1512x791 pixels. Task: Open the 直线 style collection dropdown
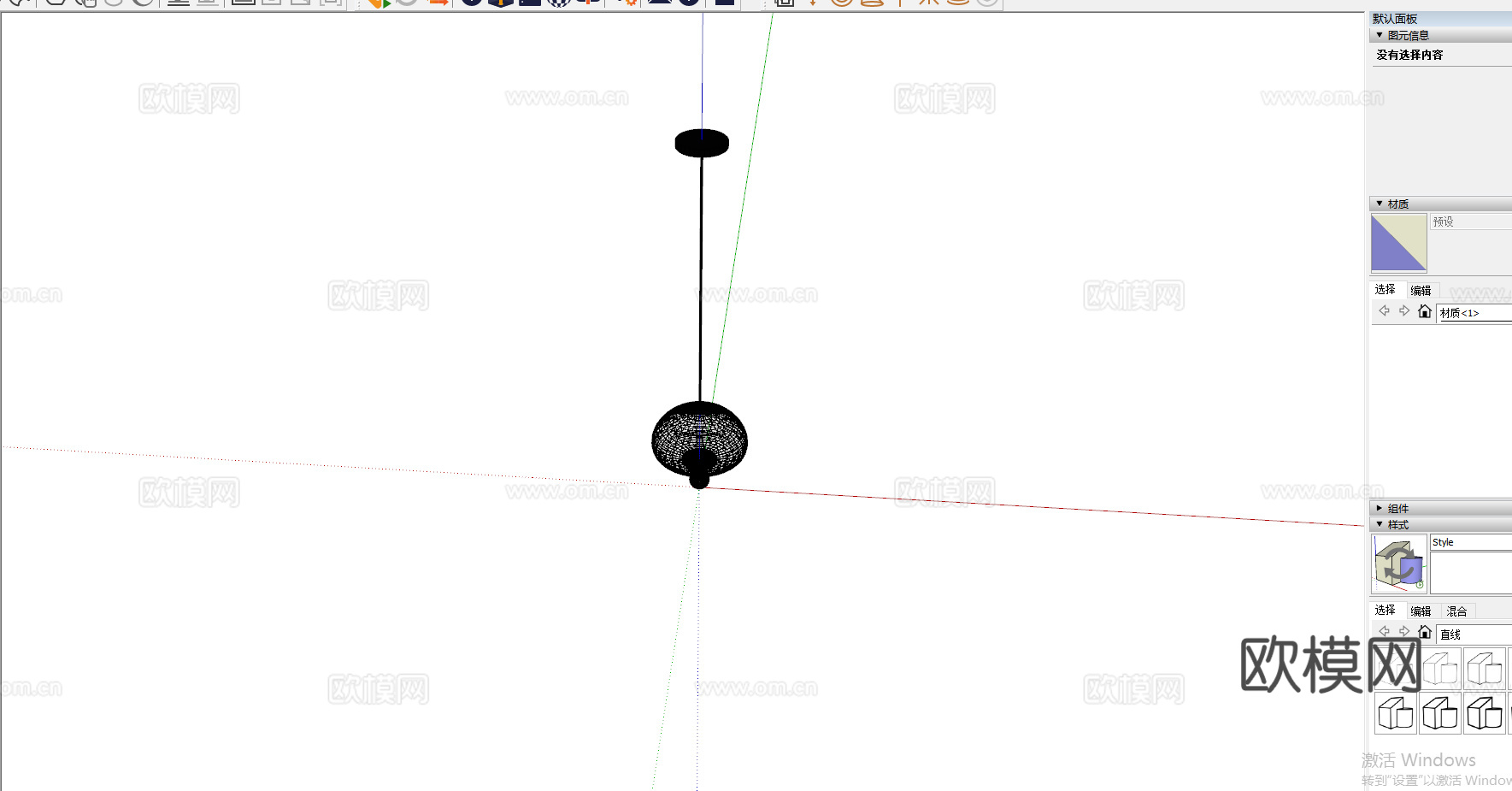tap(1474, 634)
